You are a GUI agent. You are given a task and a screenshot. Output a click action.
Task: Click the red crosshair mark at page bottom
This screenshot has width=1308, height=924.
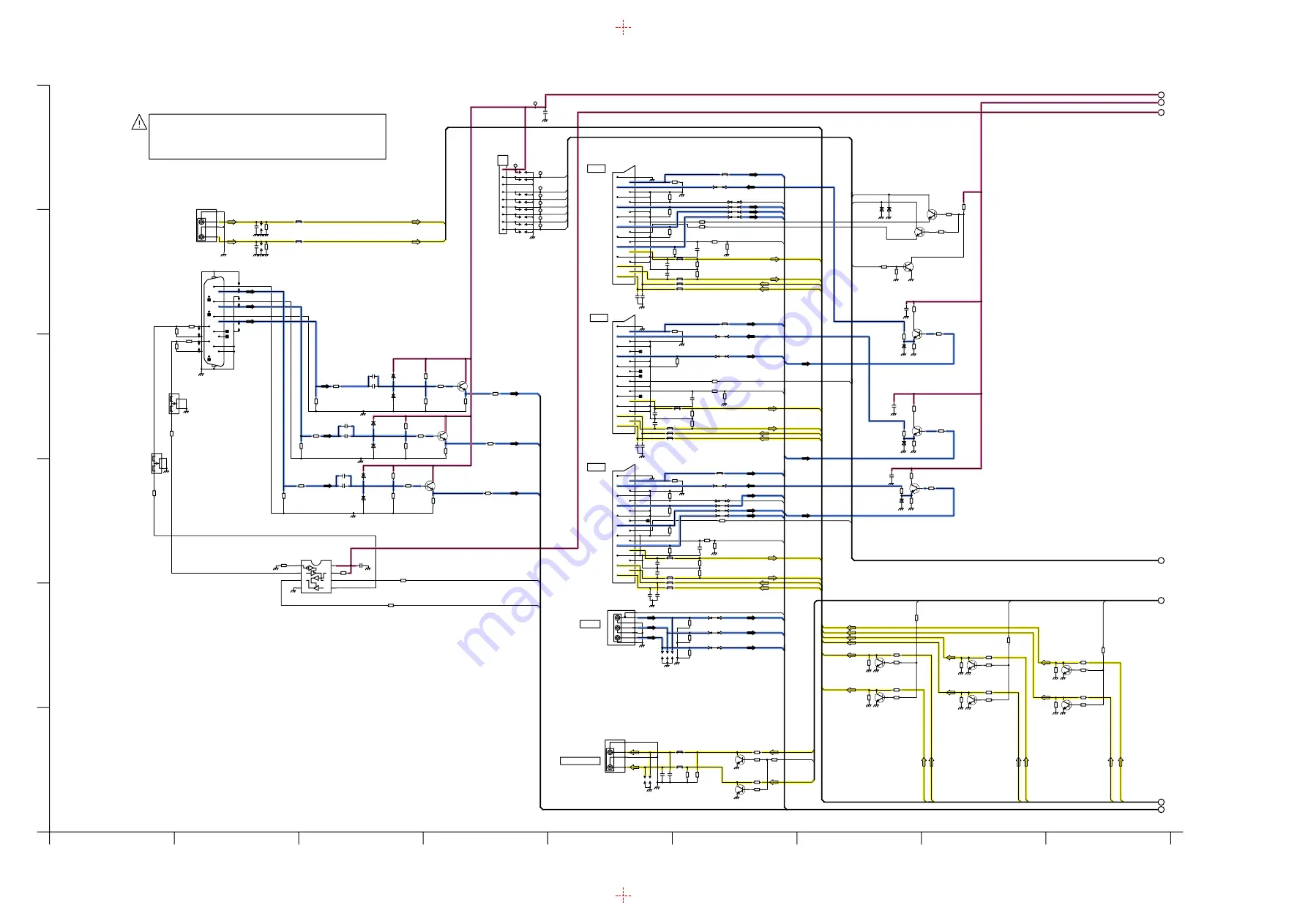tap(623, 895)
